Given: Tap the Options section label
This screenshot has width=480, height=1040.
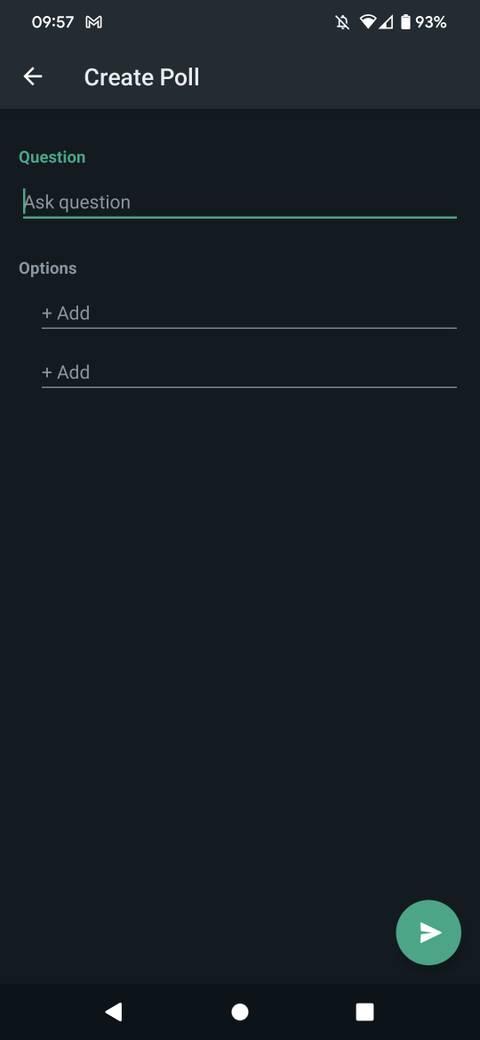Looking at the screenshot, I should pos(48,268).
